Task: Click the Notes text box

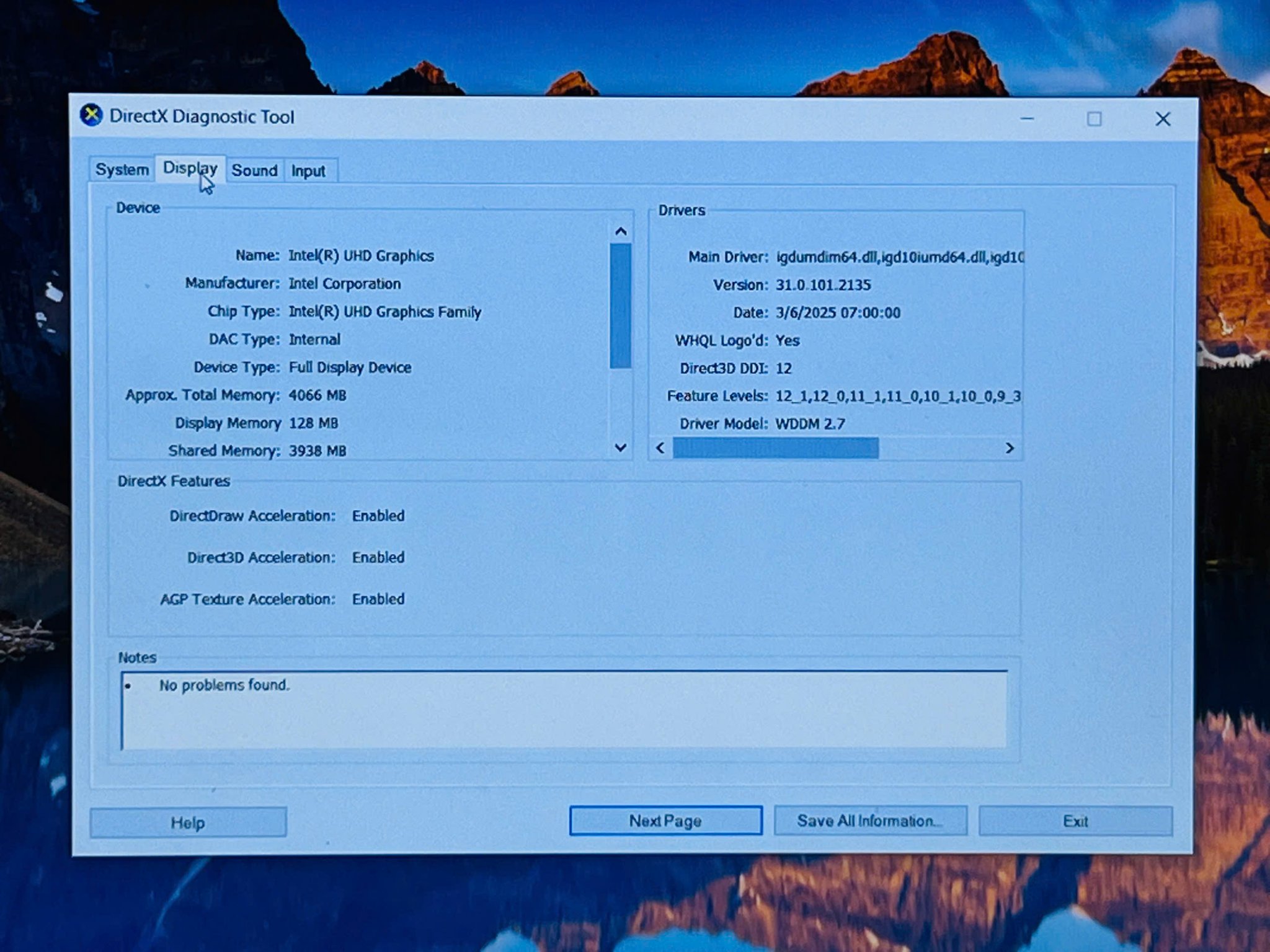Action: tap(564, 710)
